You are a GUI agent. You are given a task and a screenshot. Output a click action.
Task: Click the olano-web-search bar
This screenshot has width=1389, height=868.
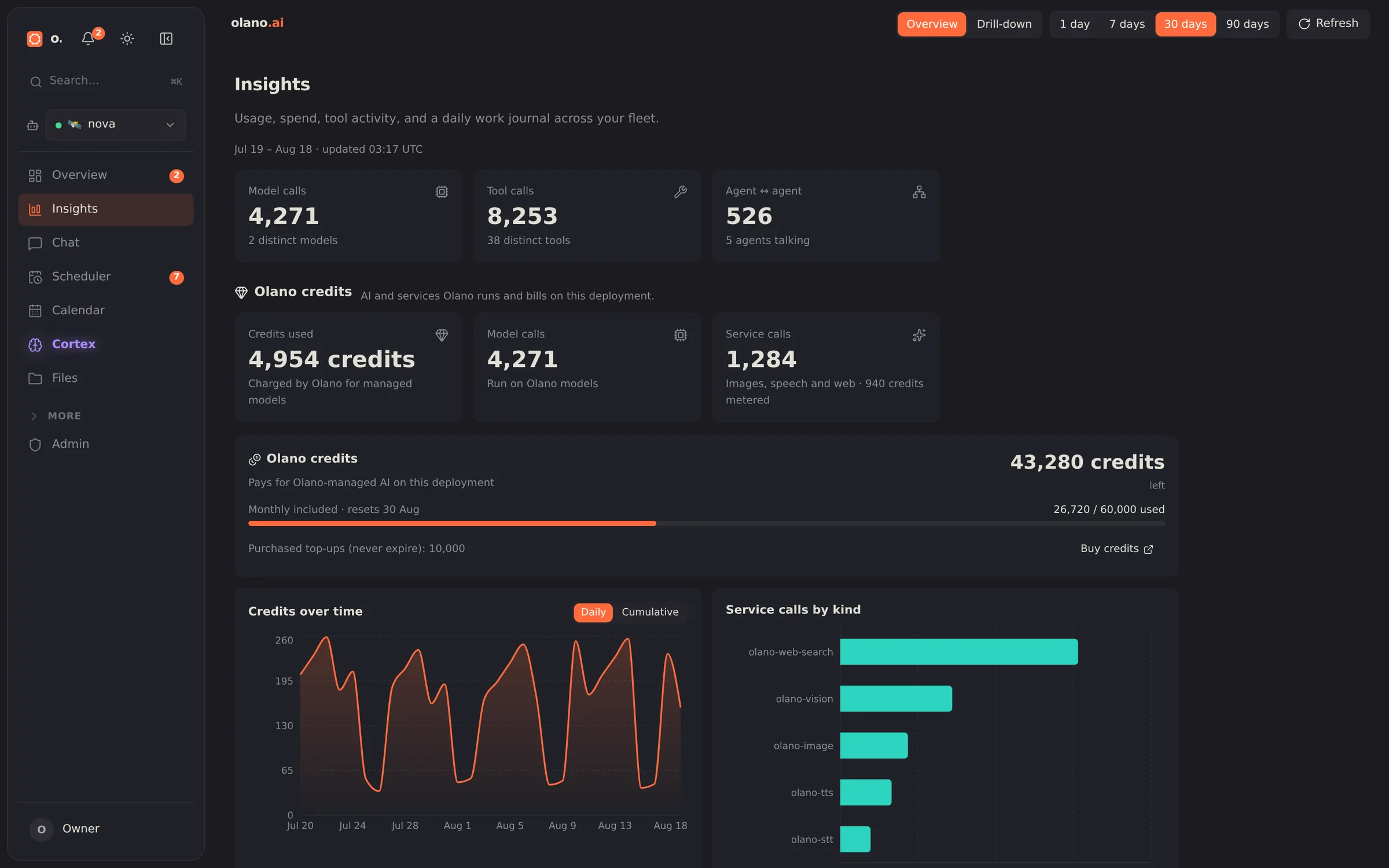point(959,652)
